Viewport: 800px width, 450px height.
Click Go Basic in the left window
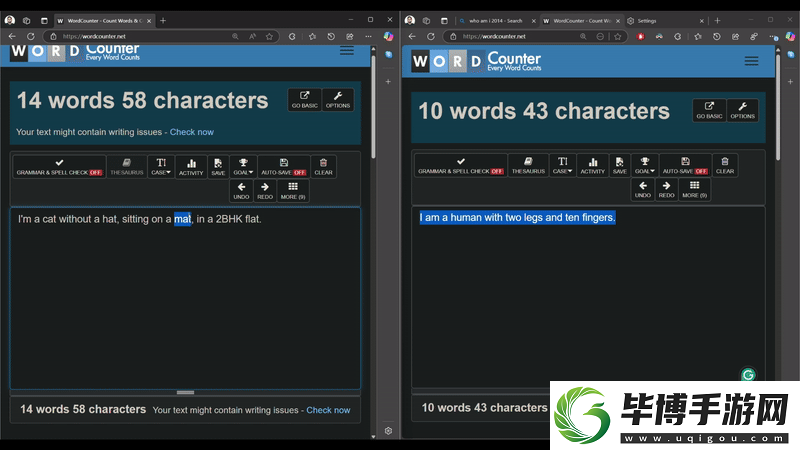tap(305, 99)
